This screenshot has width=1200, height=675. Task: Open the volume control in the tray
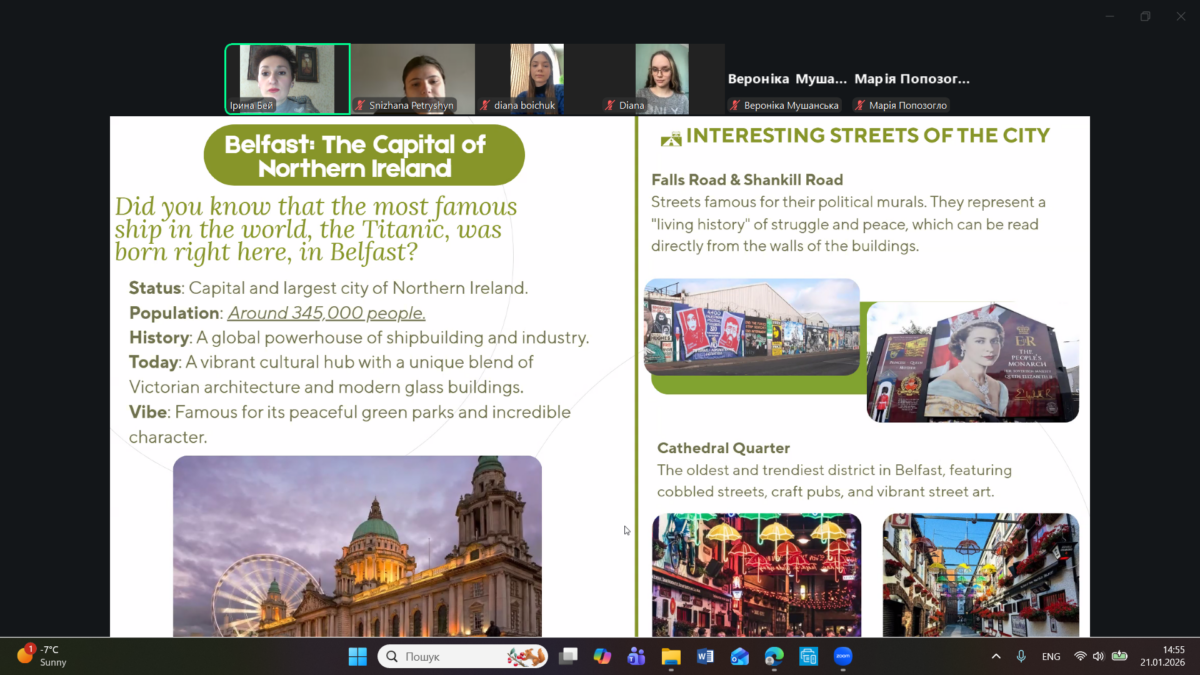coord(1098,657)
